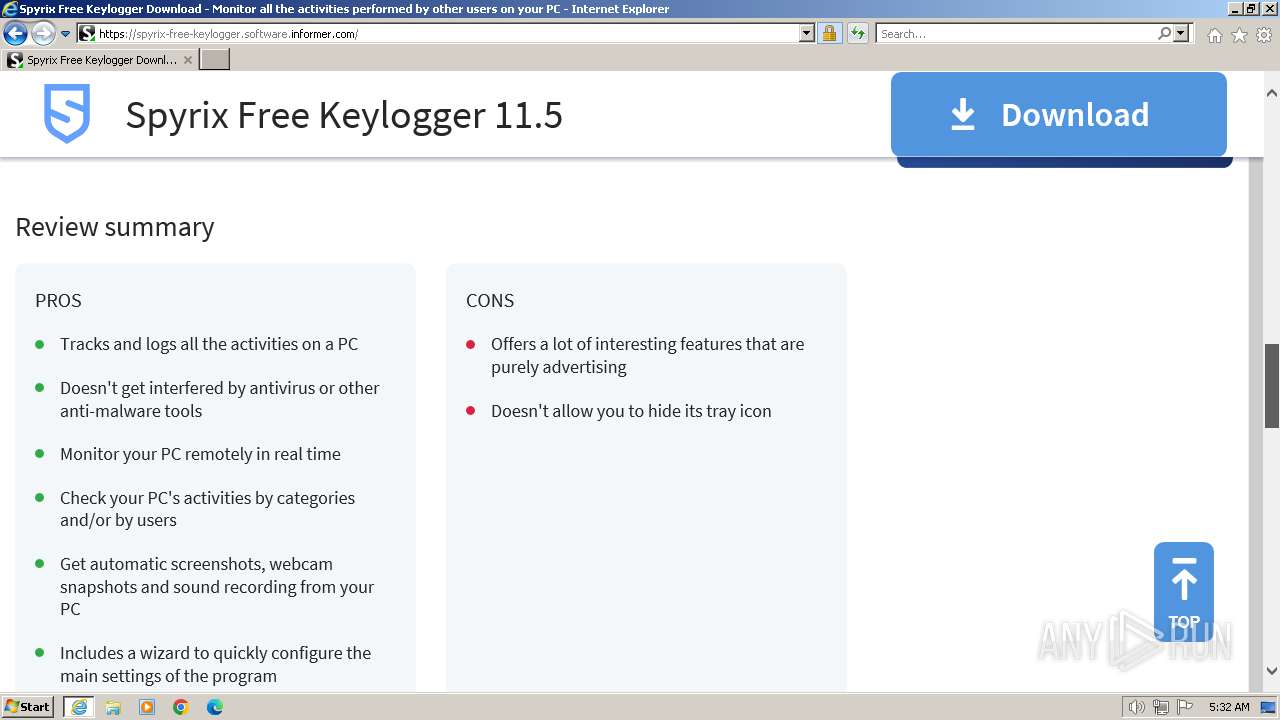Open a new blank tab
1280x720 pixels.
pyautogui.click(x=215, y=60)
